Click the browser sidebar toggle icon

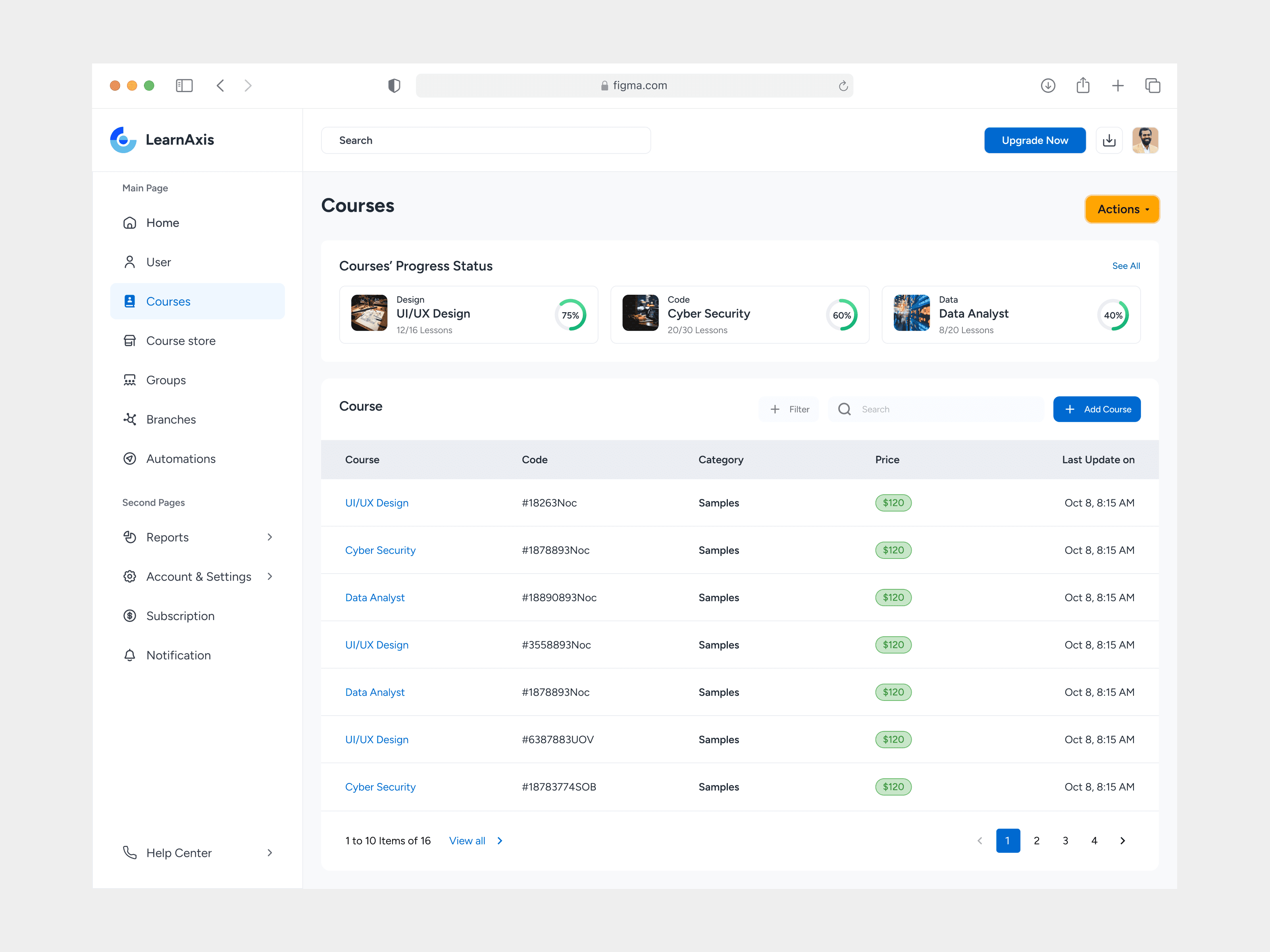[x=184, y=86]
